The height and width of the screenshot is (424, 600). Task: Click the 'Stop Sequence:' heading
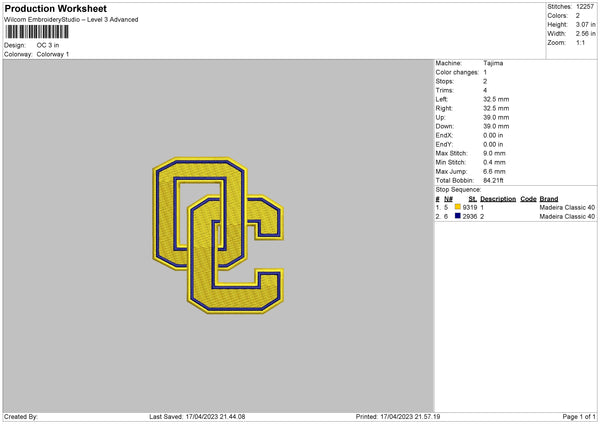click(458, 190)
